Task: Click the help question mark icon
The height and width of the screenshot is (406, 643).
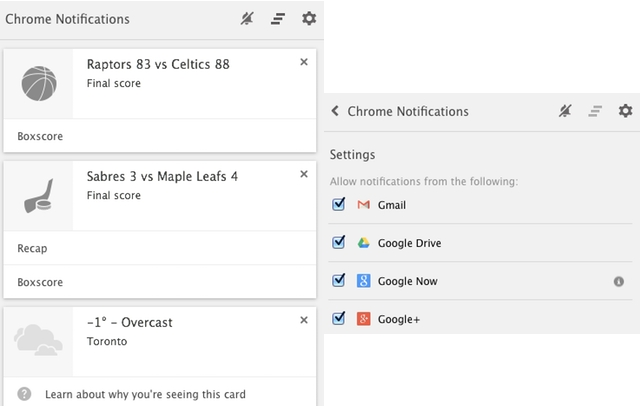Action: click(x=25, y=394)
